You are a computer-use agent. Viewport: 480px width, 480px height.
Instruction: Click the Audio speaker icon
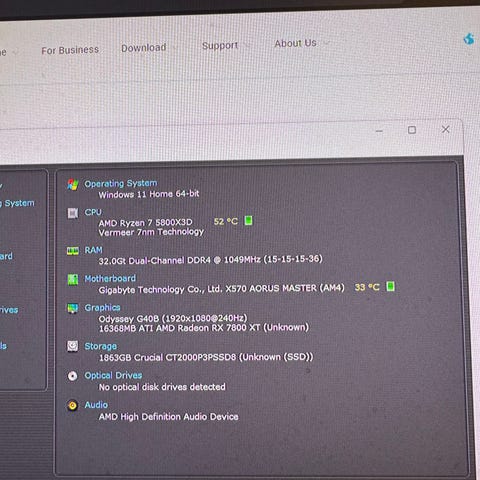pyautogui.click(x=72, y=405)
